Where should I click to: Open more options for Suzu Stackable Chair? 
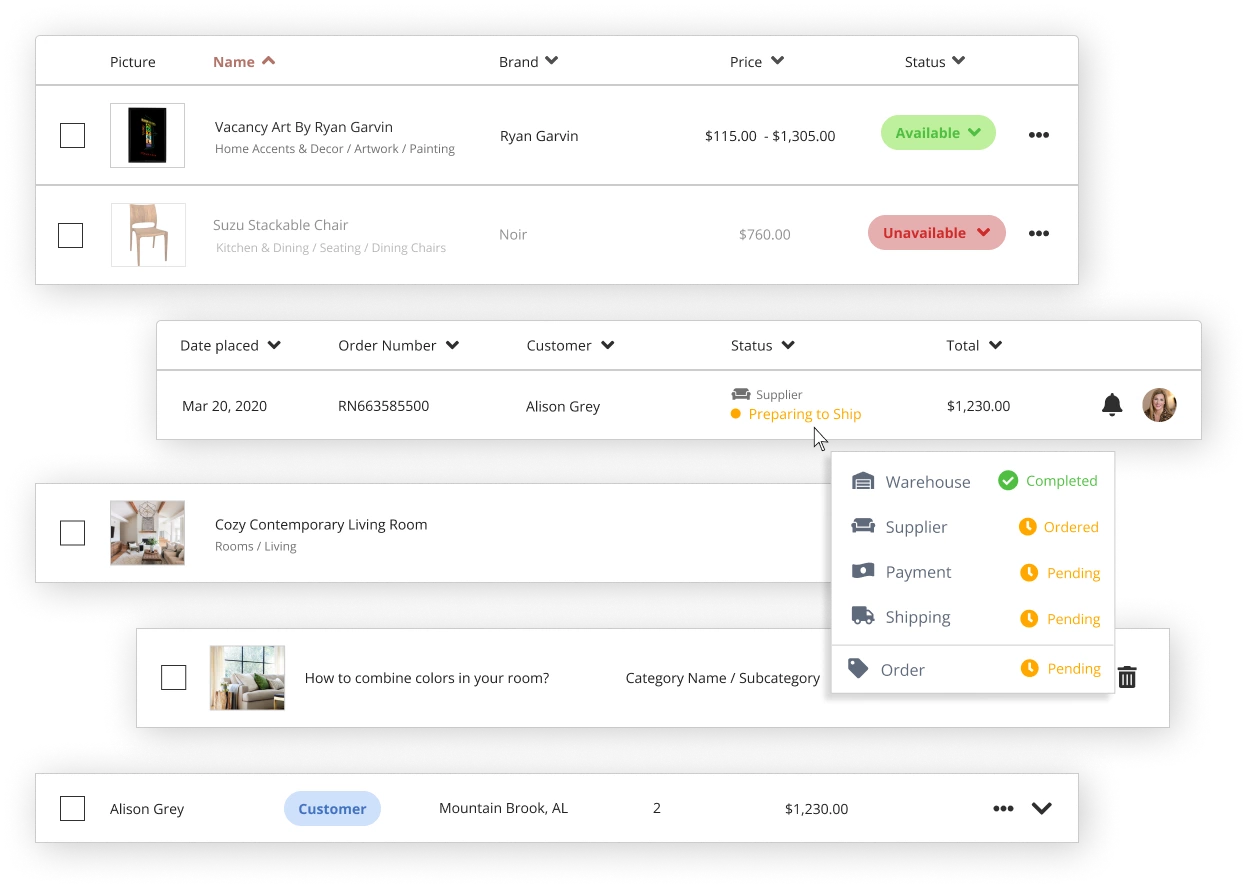point(1039,233)
